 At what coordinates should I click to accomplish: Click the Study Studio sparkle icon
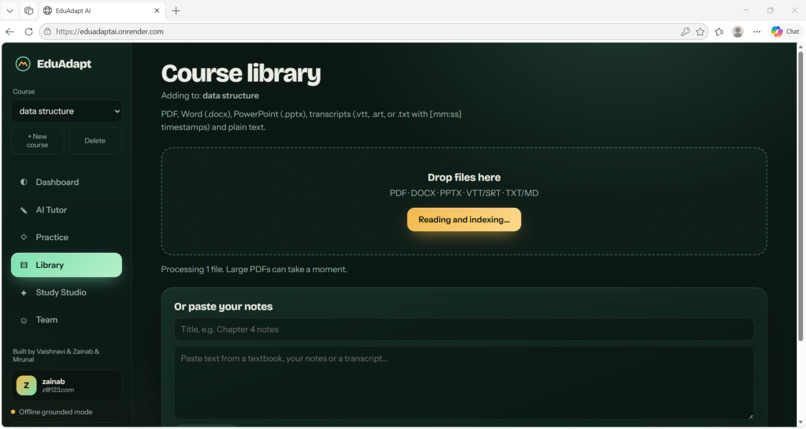click(24, 293)
